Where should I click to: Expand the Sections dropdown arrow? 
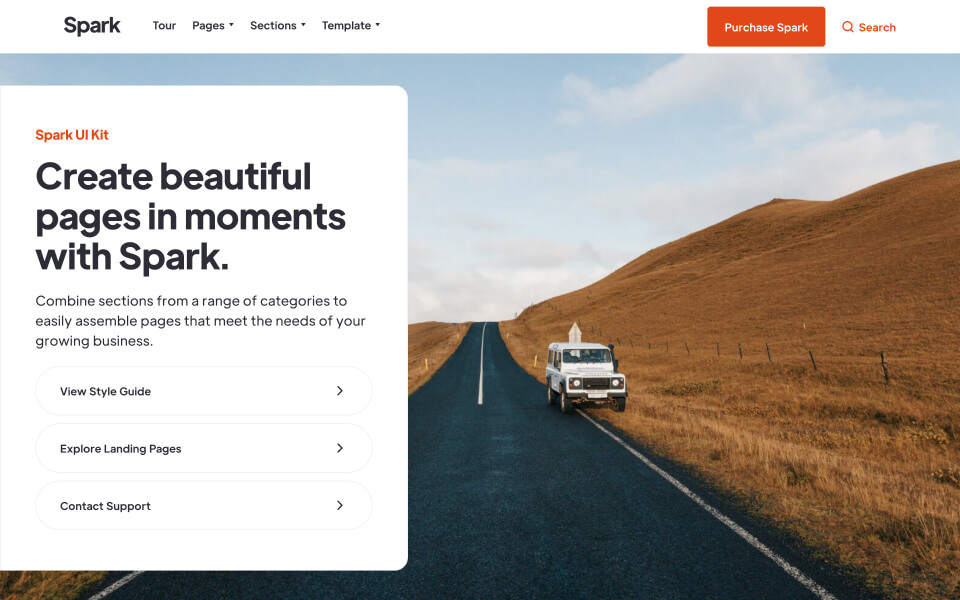point(303,25)
